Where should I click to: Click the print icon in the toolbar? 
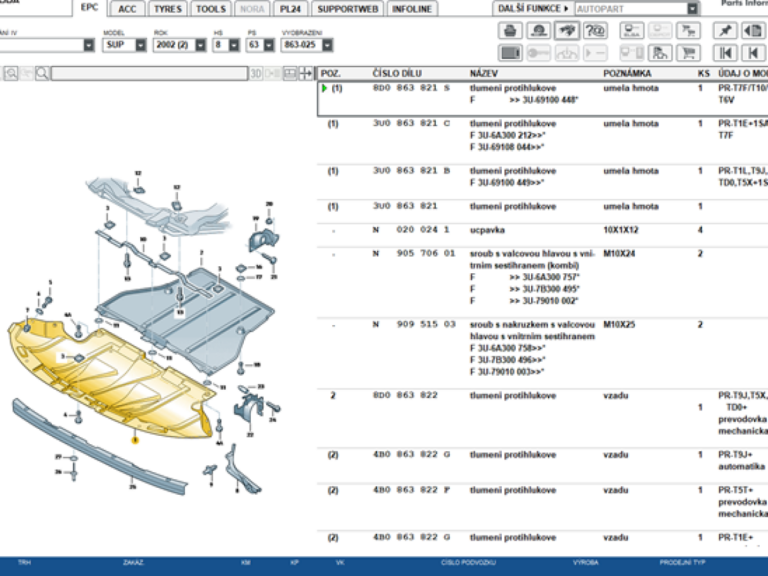tap(510, 31)
